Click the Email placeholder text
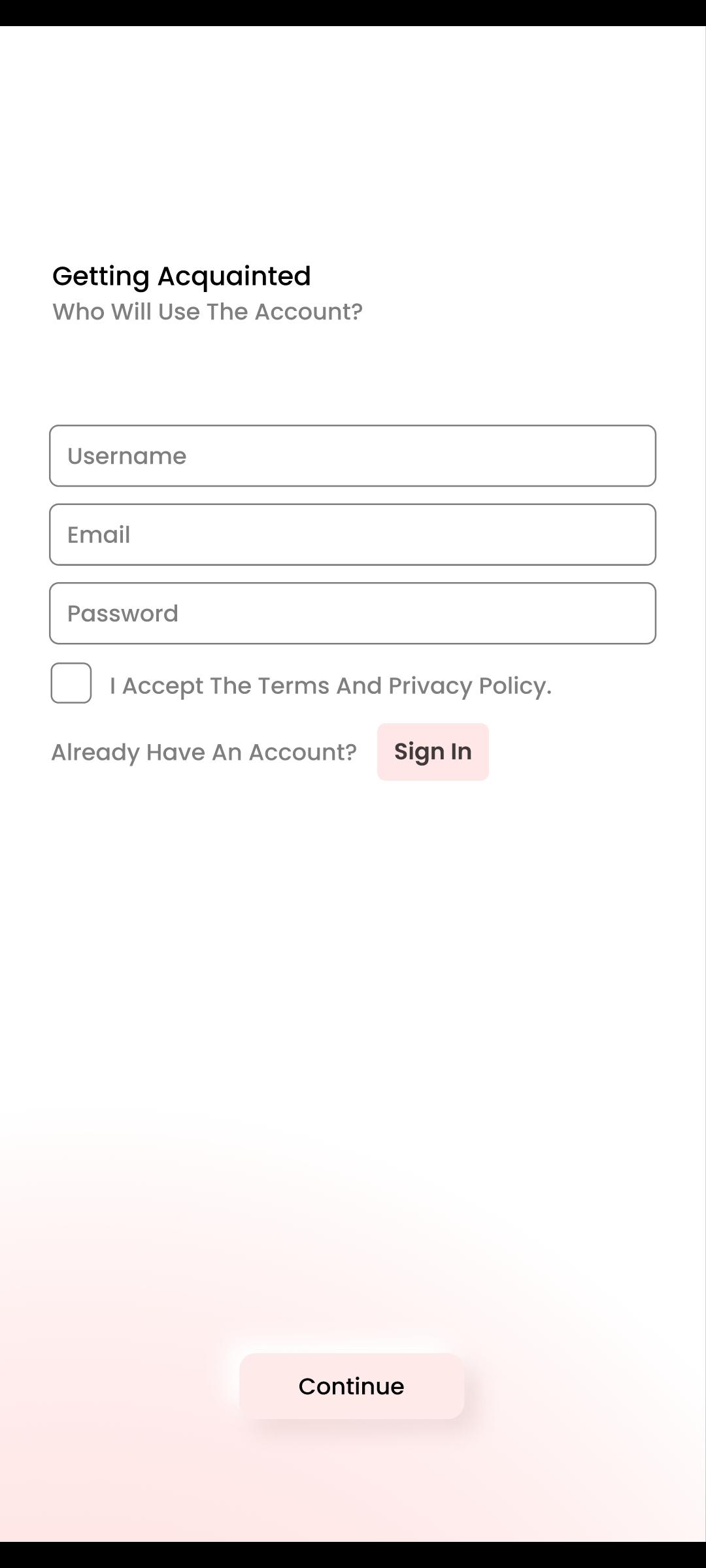 99,535
